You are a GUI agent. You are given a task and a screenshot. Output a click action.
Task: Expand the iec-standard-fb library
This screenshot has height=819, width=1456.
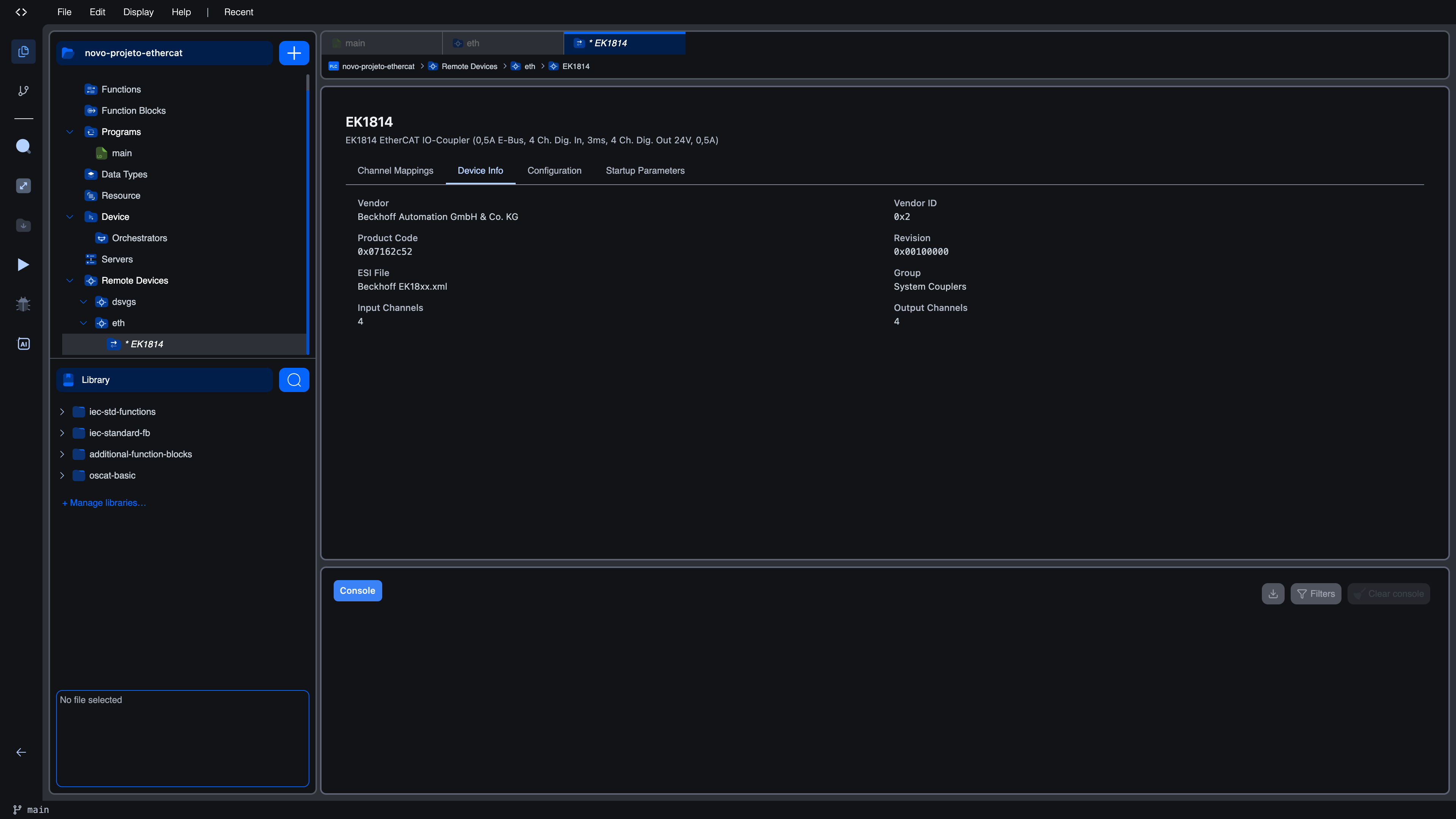[x=62, y=433]
